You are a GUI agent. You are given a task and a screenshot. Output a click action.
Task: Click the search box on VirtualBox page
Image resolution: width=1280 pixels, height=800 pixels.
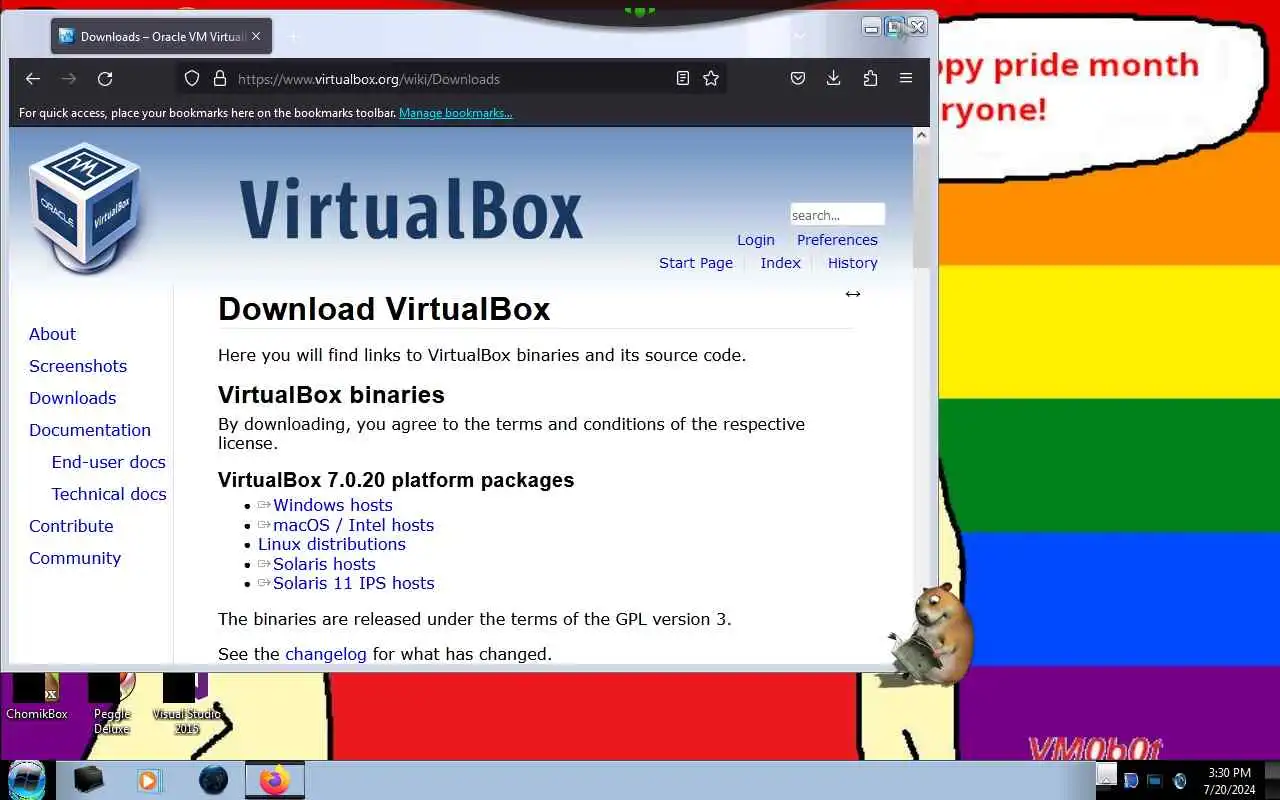tap(837, 215)
